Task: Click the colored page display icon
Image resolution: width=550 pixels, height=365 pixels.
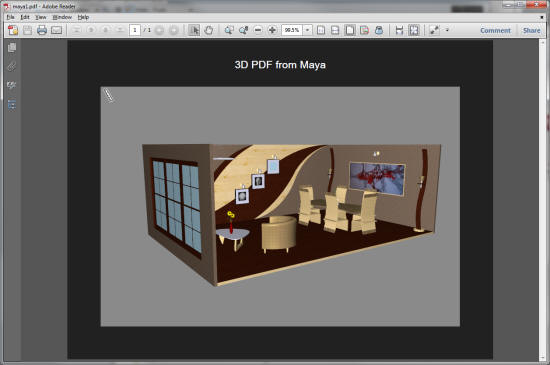Action: (x=364, y=30)
